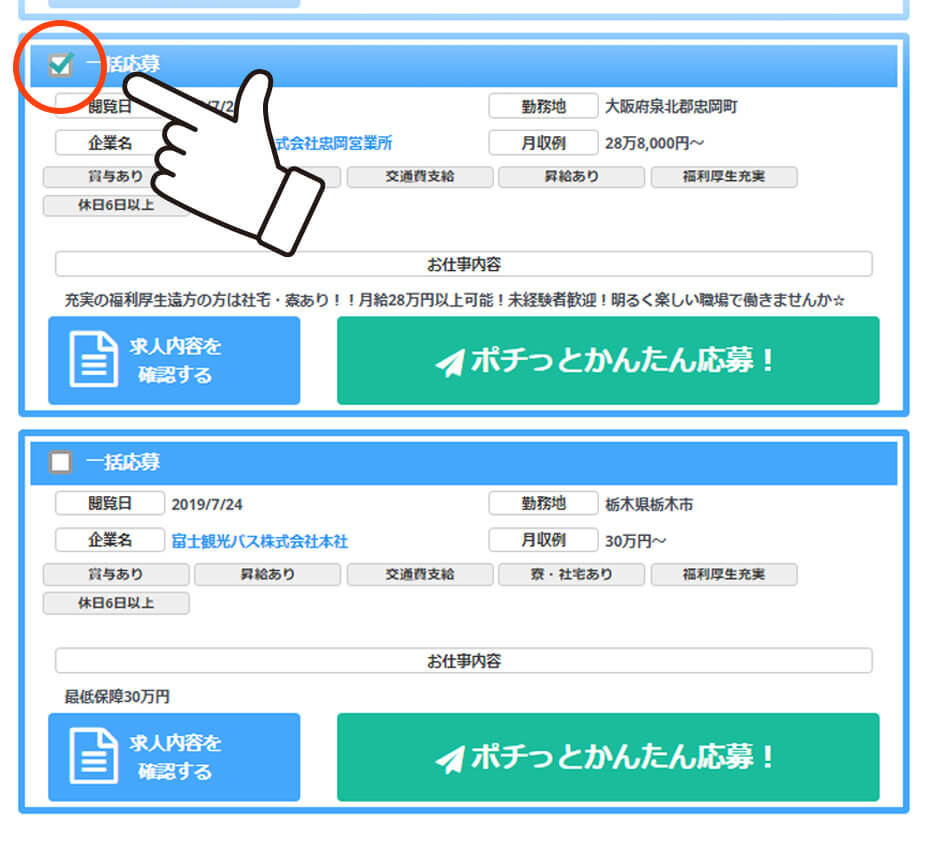
Task: Select the 賞与あり tag on the first listing
Action: click(115, 176)
